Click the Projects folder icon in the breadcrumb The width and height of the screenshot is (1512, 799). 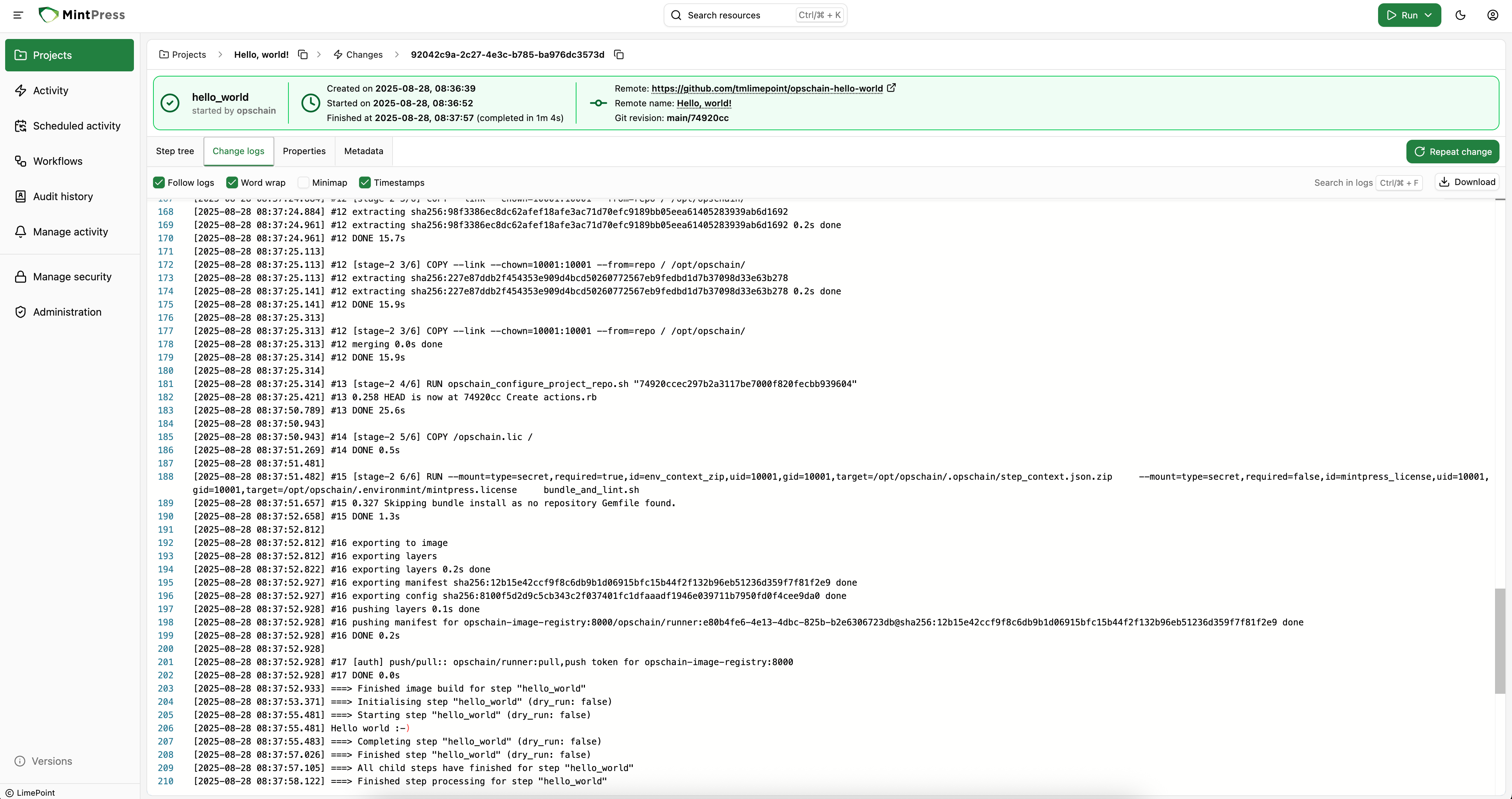[164, 54]
